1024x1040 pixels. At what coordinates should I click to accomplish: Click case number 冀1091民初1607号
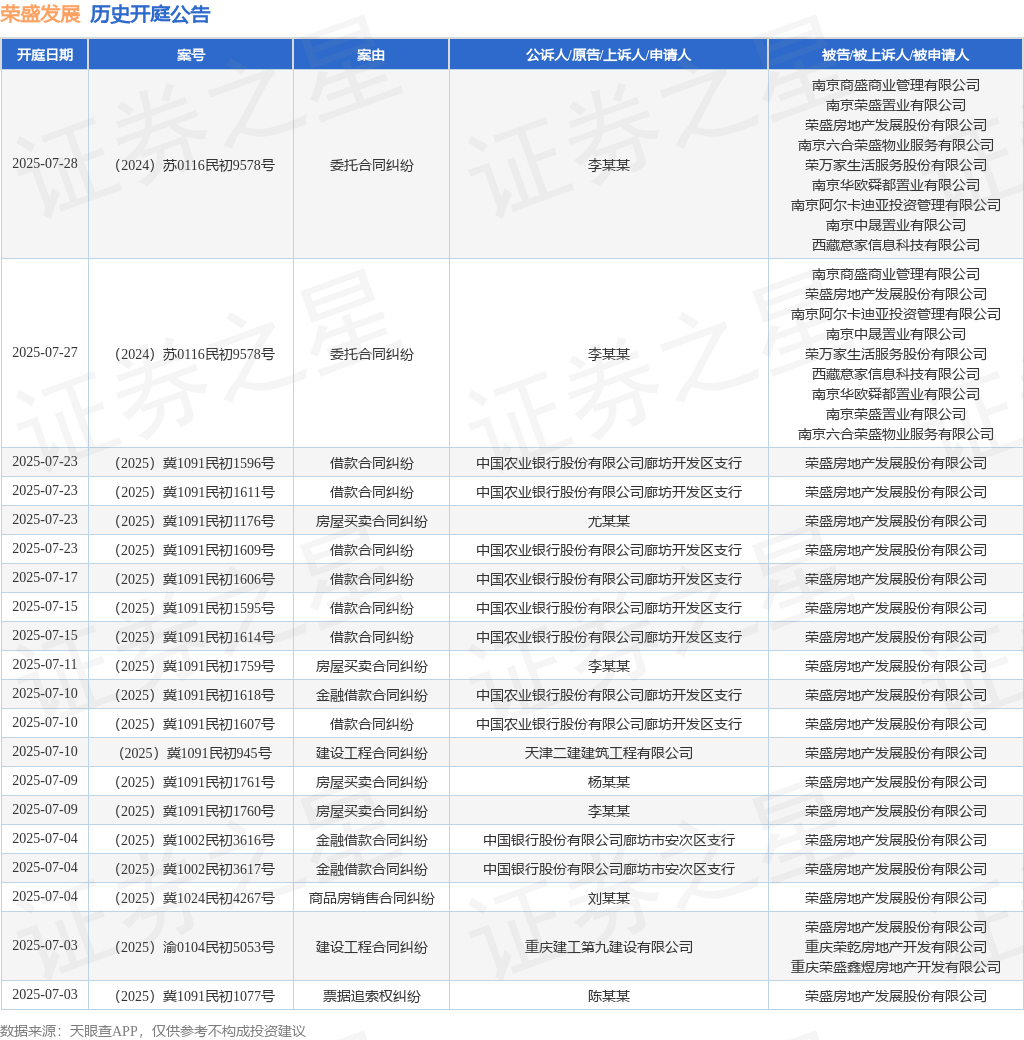[195, 724]
